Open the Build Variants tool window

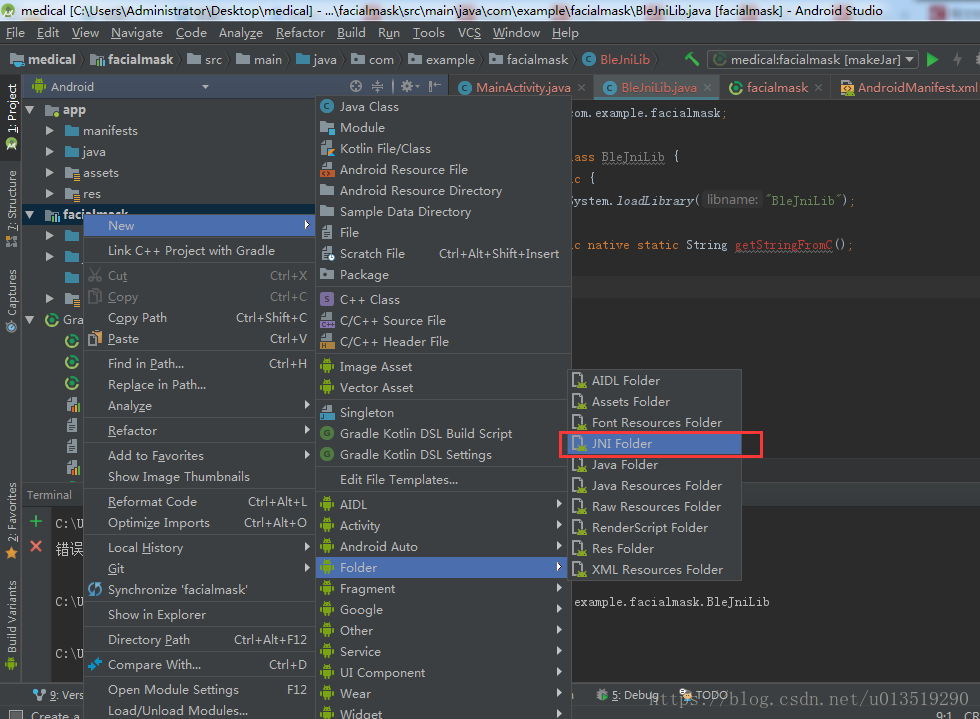pos(11,623)
